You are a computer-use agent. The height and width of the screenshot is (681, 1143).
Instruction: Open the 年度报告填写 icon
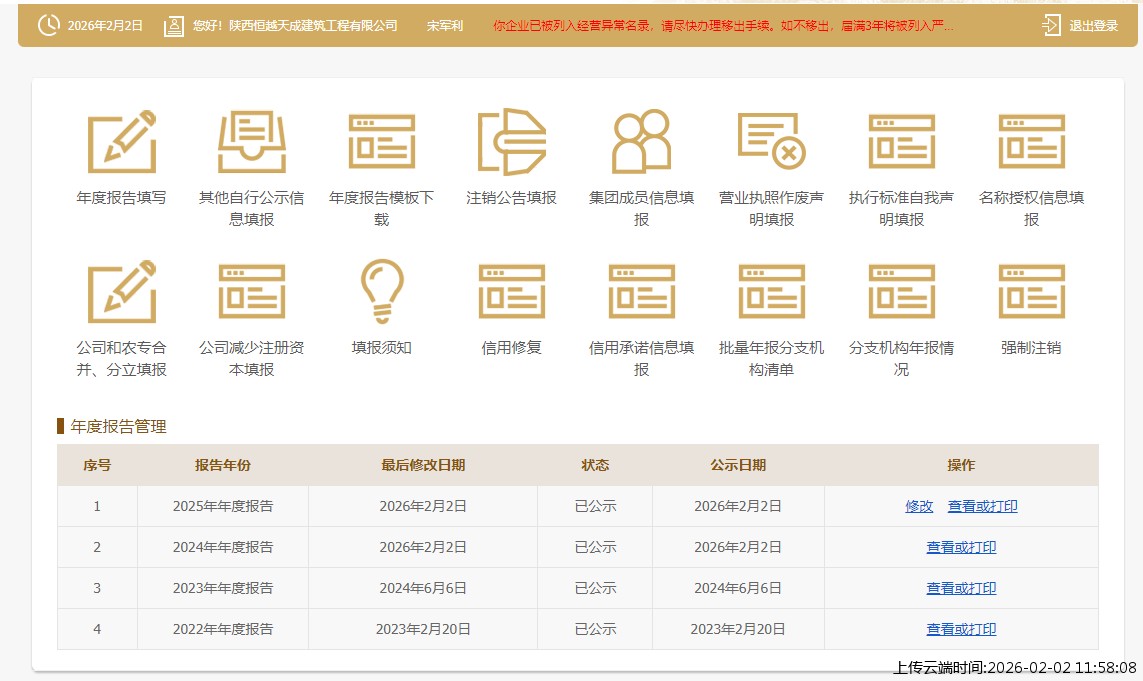[x=122, y=142]
